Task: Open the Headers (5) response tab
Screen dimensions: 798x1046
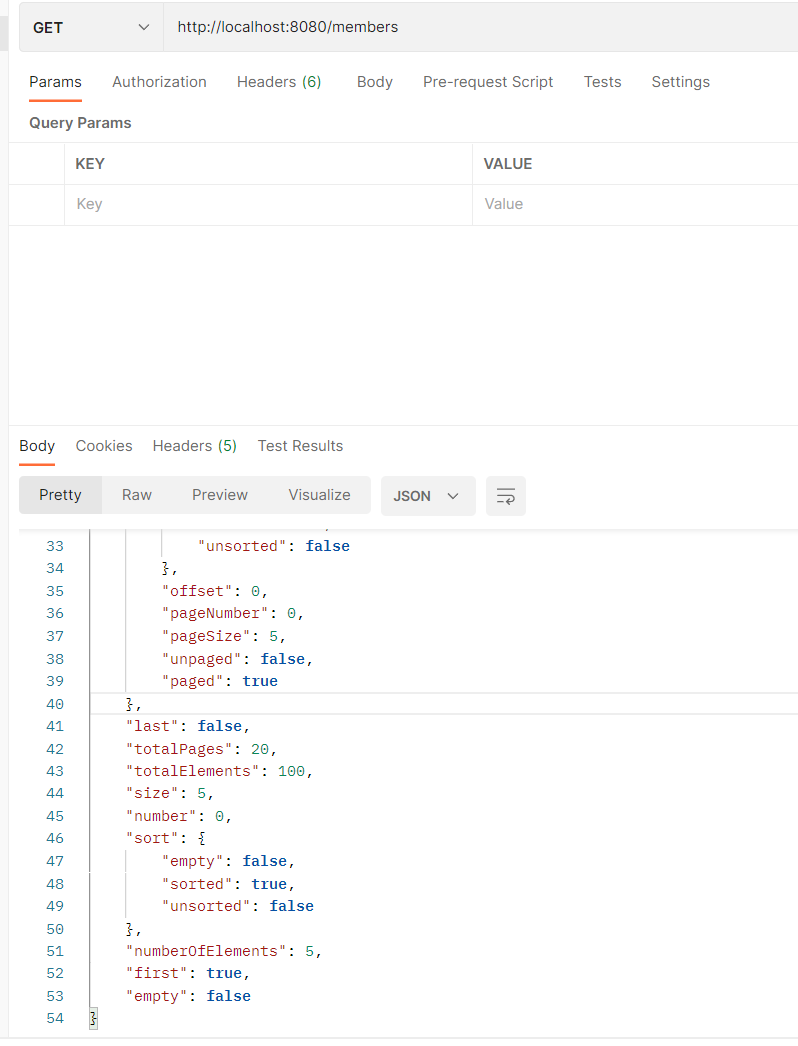Action: pyautogui.click(x=194, y=446)
